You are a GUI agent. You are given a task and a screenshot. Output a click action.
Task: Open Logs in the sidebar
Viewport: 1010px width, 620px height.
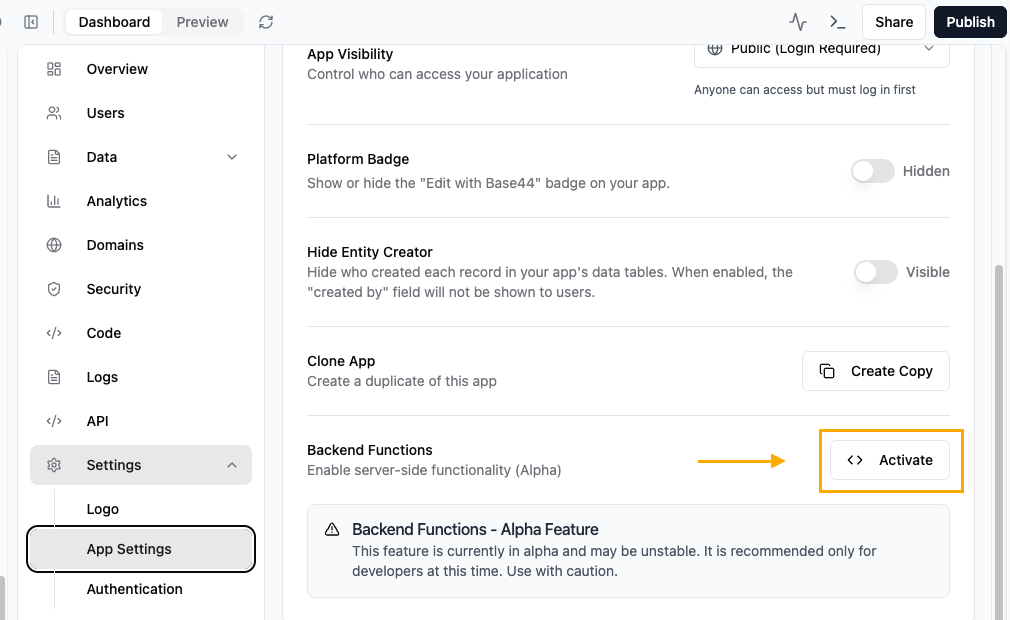tap(140, 377)
